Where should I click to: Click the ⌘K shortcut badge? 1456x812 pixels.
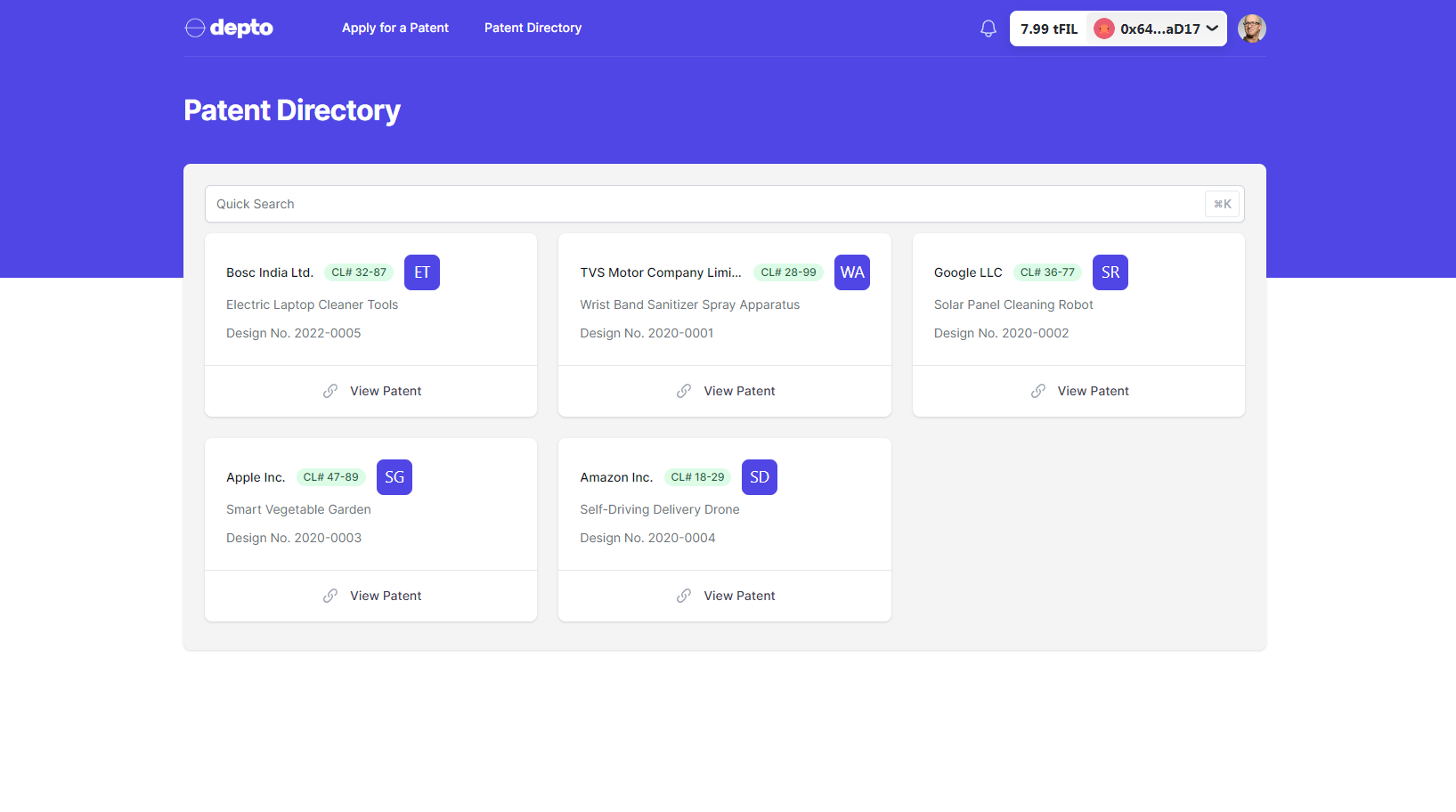point(1222,204)
